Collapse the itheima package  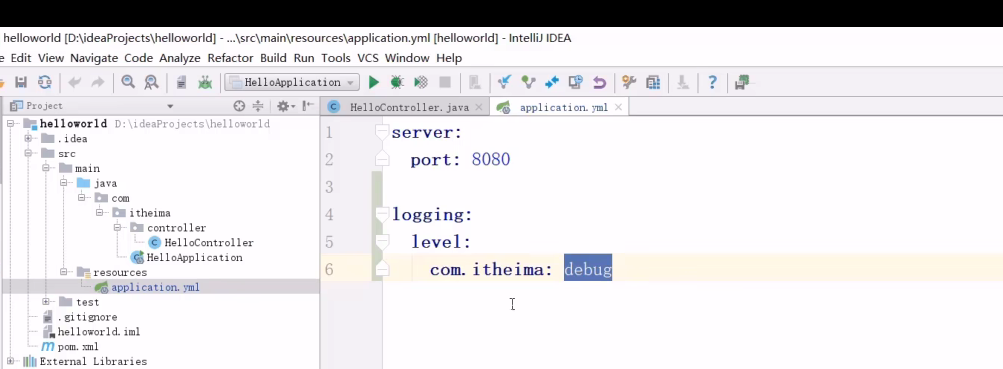click(x=100, y=212)
